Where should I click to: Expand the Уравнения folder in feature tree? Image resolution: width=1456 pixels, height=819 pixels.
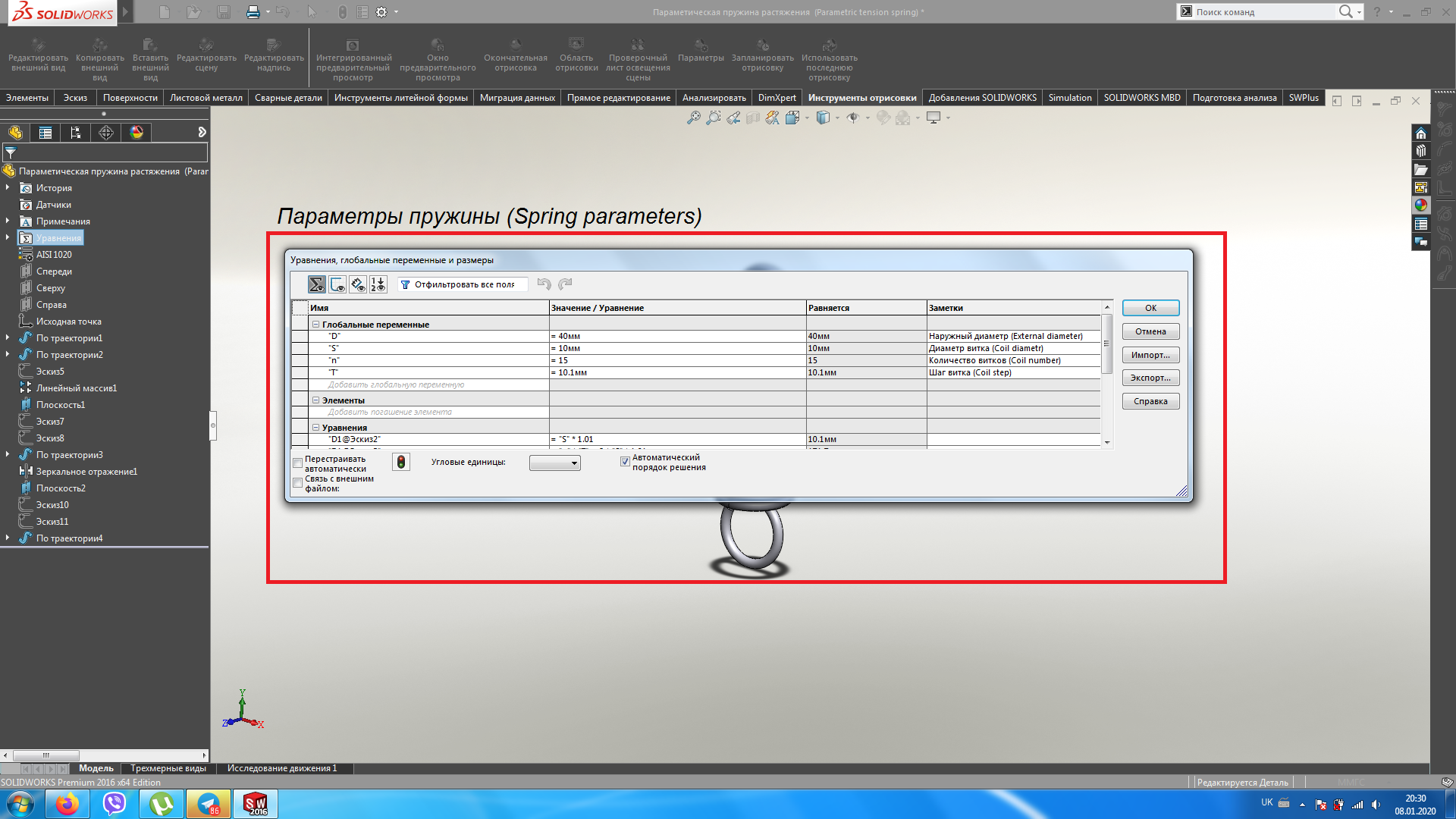(x=8, y=238)
